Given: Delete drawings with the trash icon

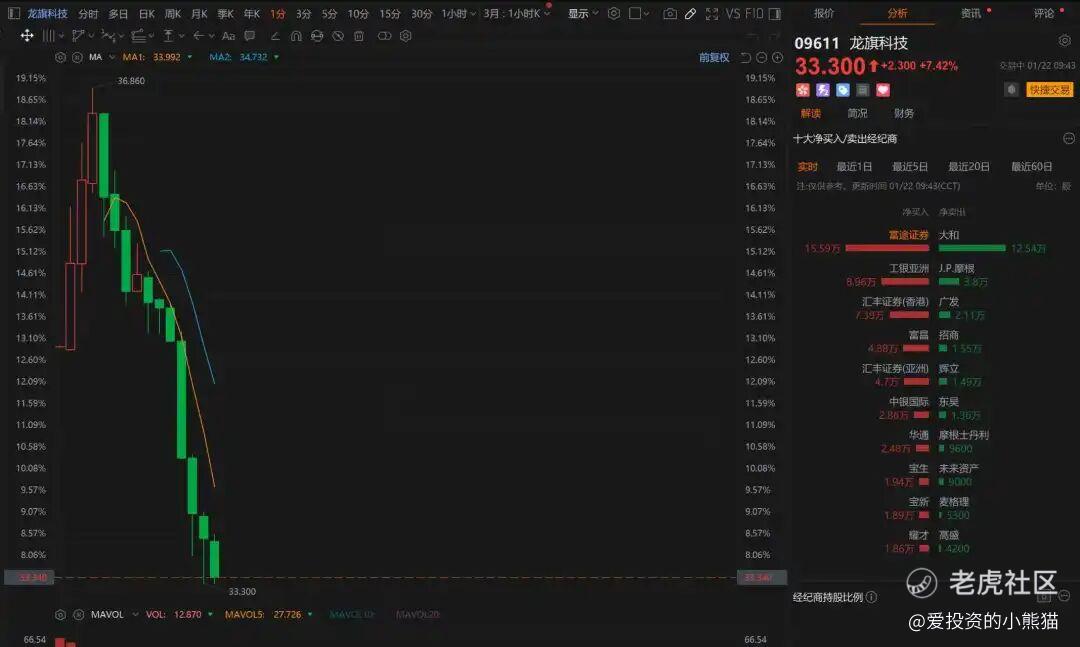Looking at the screenshot, I should pyautogui.click(x=359, y=36).
